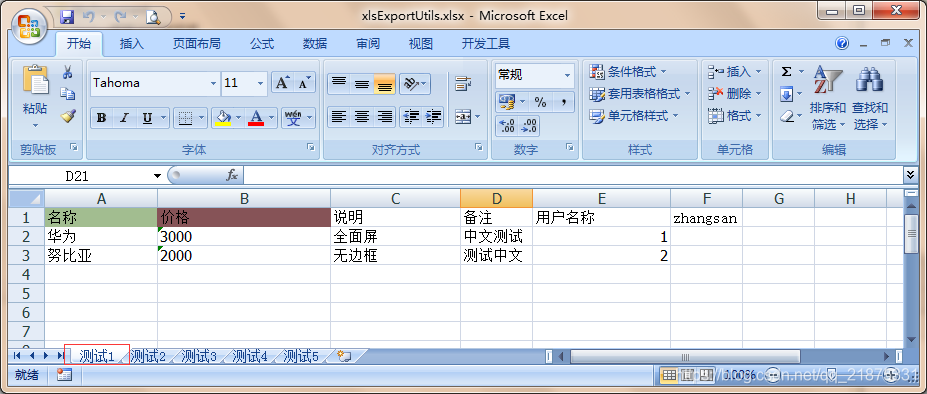Increase indent of cell contents
The width and height of the screenshot is (927, 394).
[x=433, y=117]
